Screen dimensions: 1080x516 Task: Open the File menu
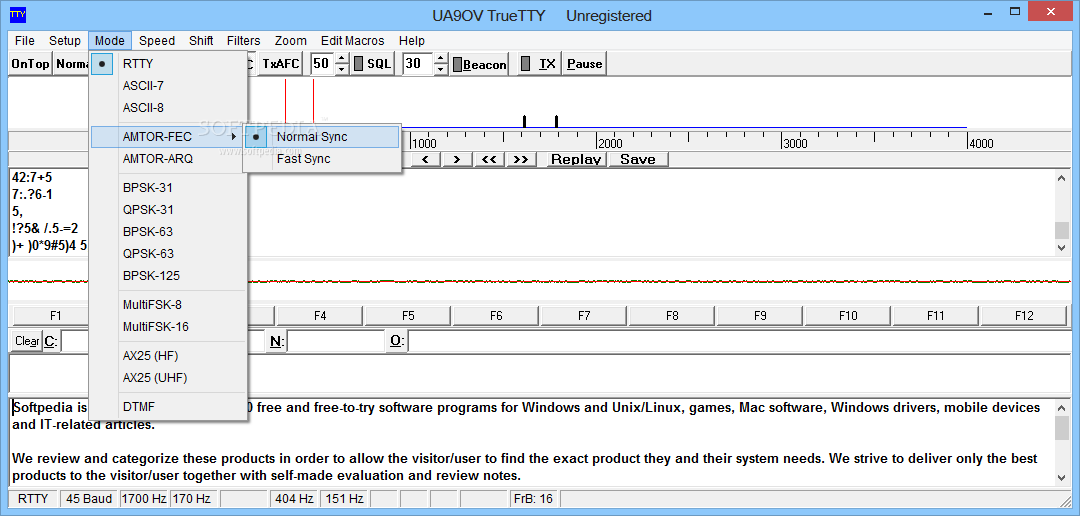pos(25,41)
